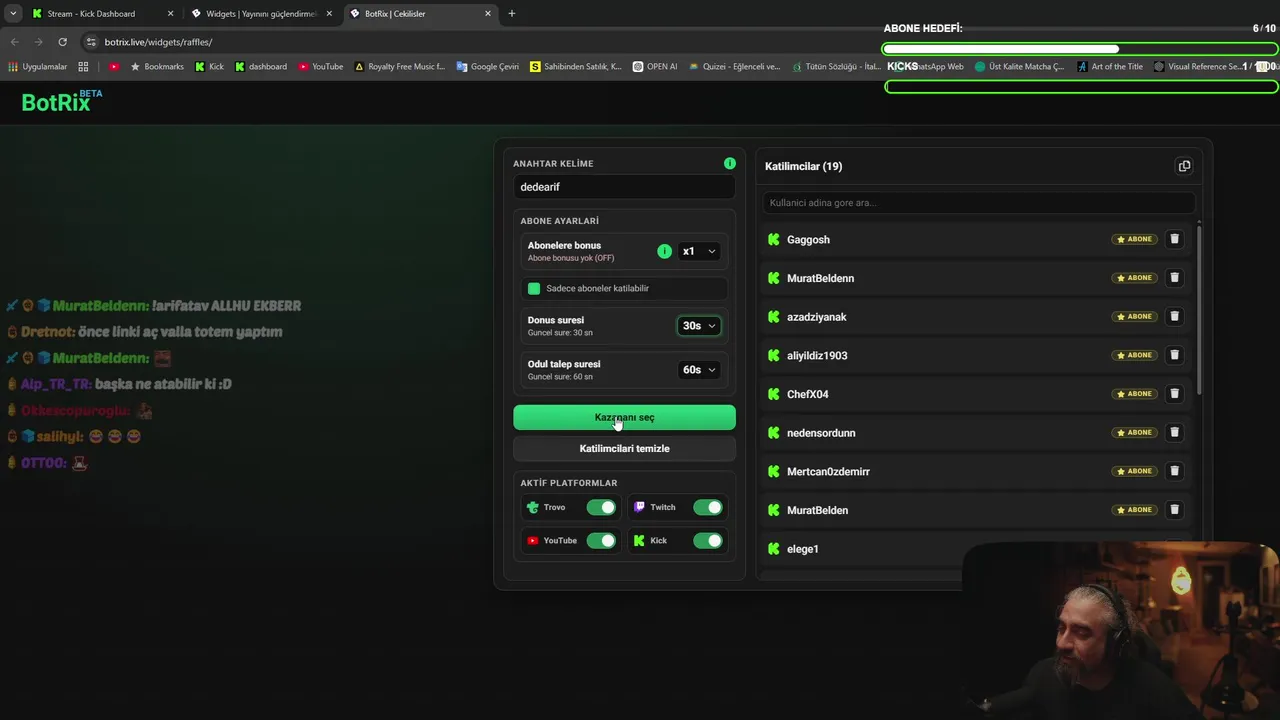Open the Art of the Title bookmark
Viewport: 1280px width, 720px height.
tap(1110, 67)
